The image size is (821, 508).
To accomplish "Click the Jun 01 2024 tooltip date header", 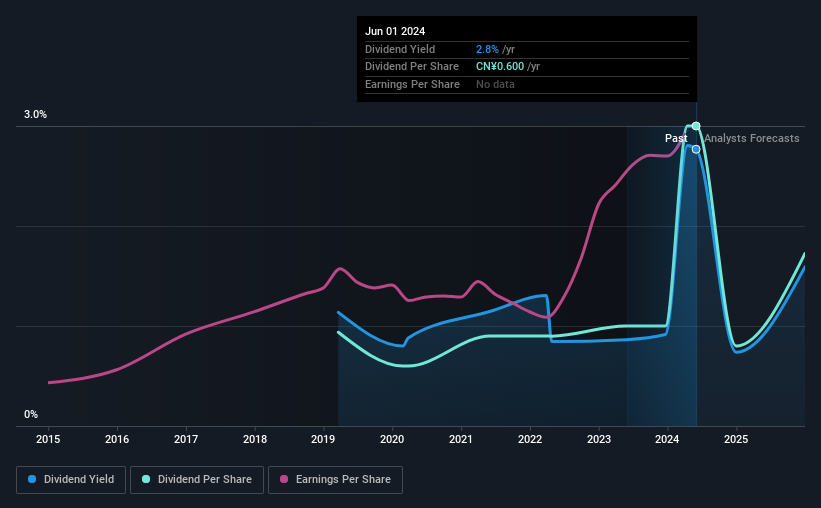I will 395,31.
